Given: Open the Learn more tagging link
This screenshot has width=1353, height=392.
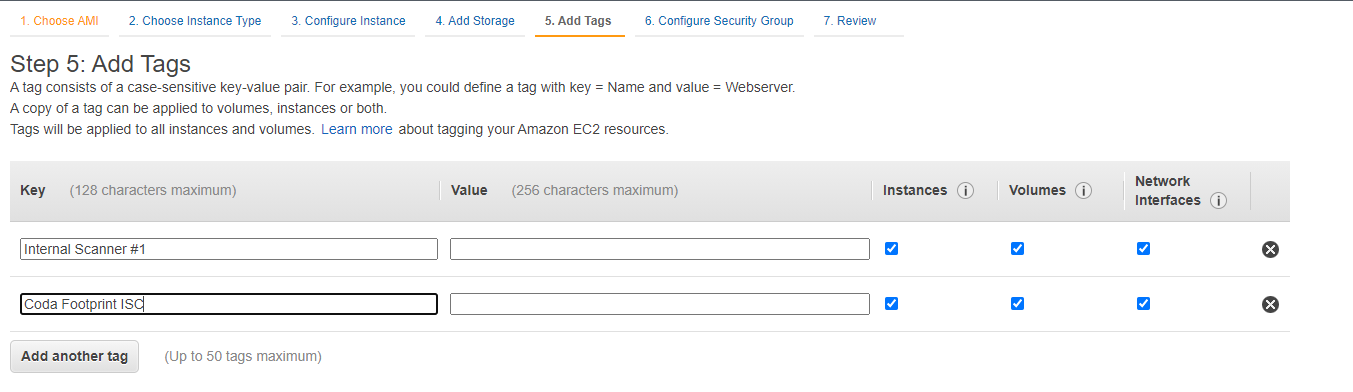Looking at the screenshot, I should click(x=356, y=129).
